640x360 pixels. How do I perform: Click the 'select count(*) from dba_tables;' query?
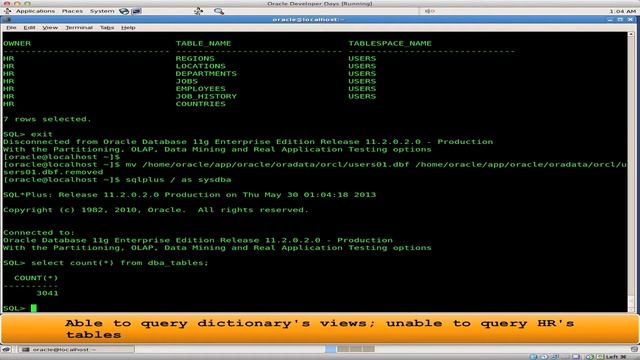(x=120, y=263)
